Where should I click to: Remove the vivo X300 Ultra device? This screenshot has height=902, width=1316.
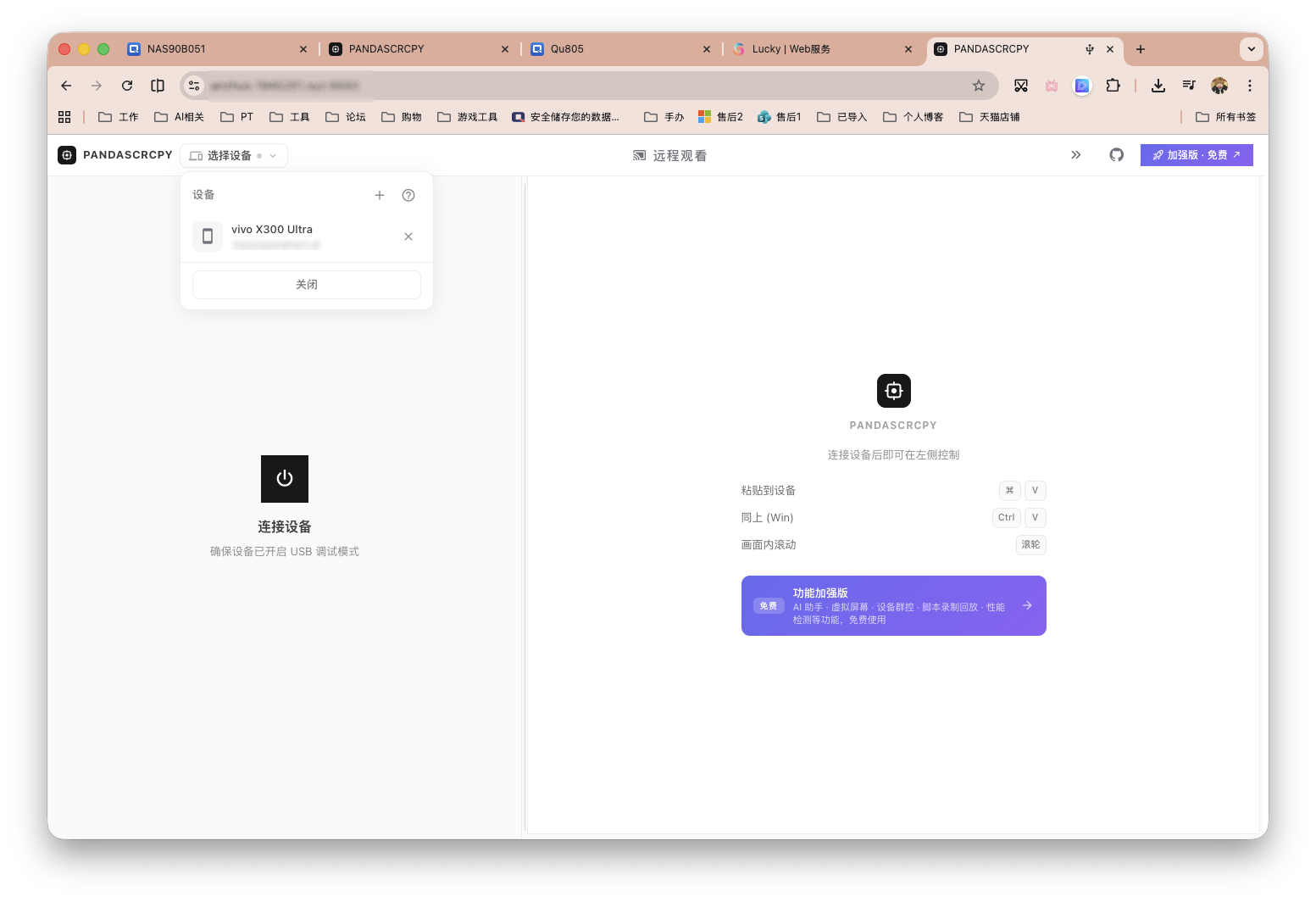(x=408, y=237)
